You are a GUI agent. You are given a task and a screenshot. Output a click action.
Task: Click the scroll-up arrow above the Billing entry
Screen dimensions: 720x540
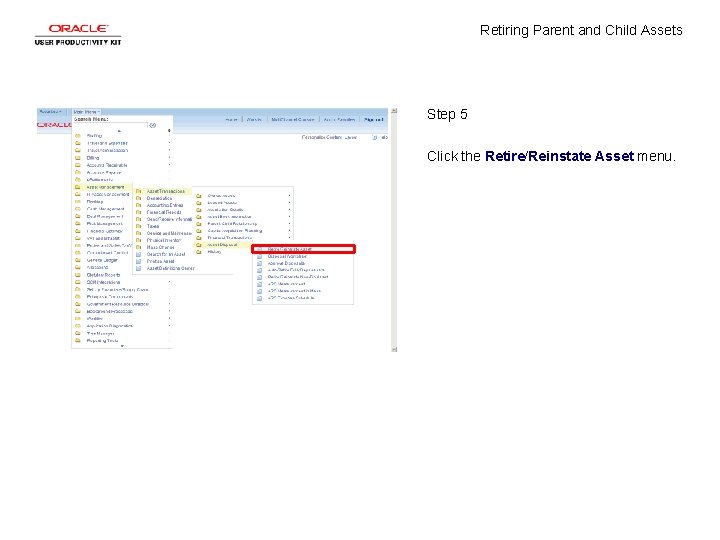pos(119,131)
